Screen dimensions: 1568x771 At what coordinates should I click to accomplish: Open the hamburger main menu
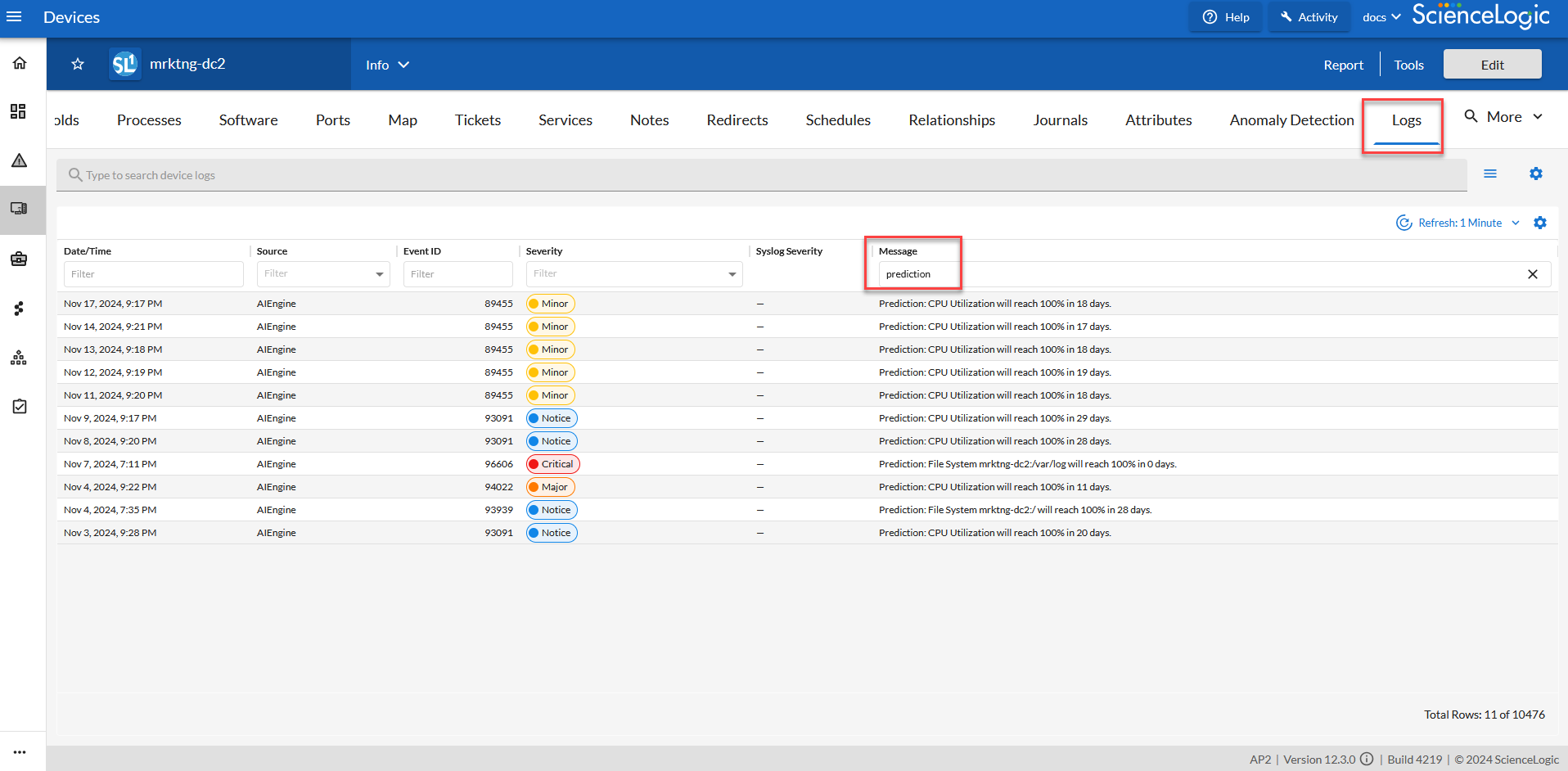pos(14,16)
